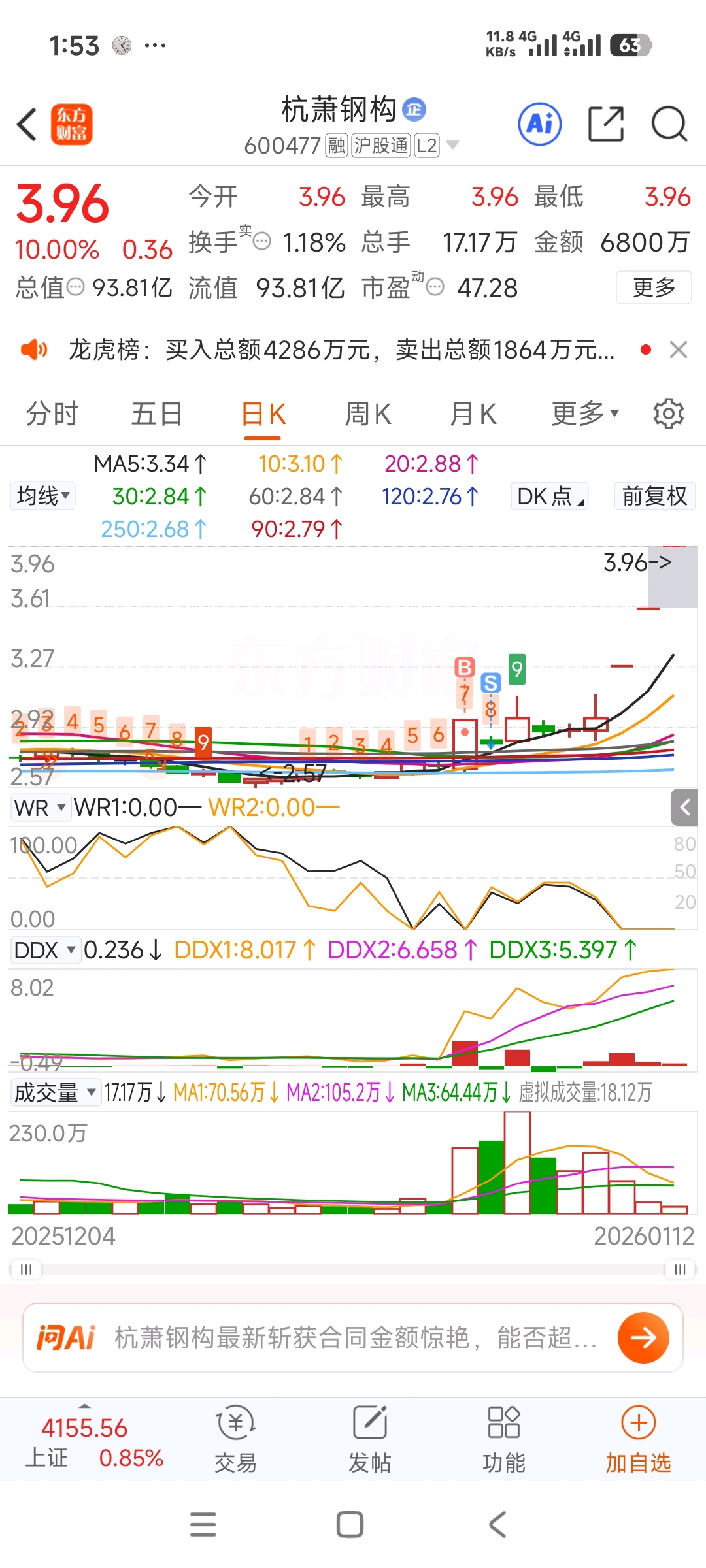Open the 成交量 indicator dropdown
Viewport: 706px width, 1568px height.
click(x=56, y=1093)
